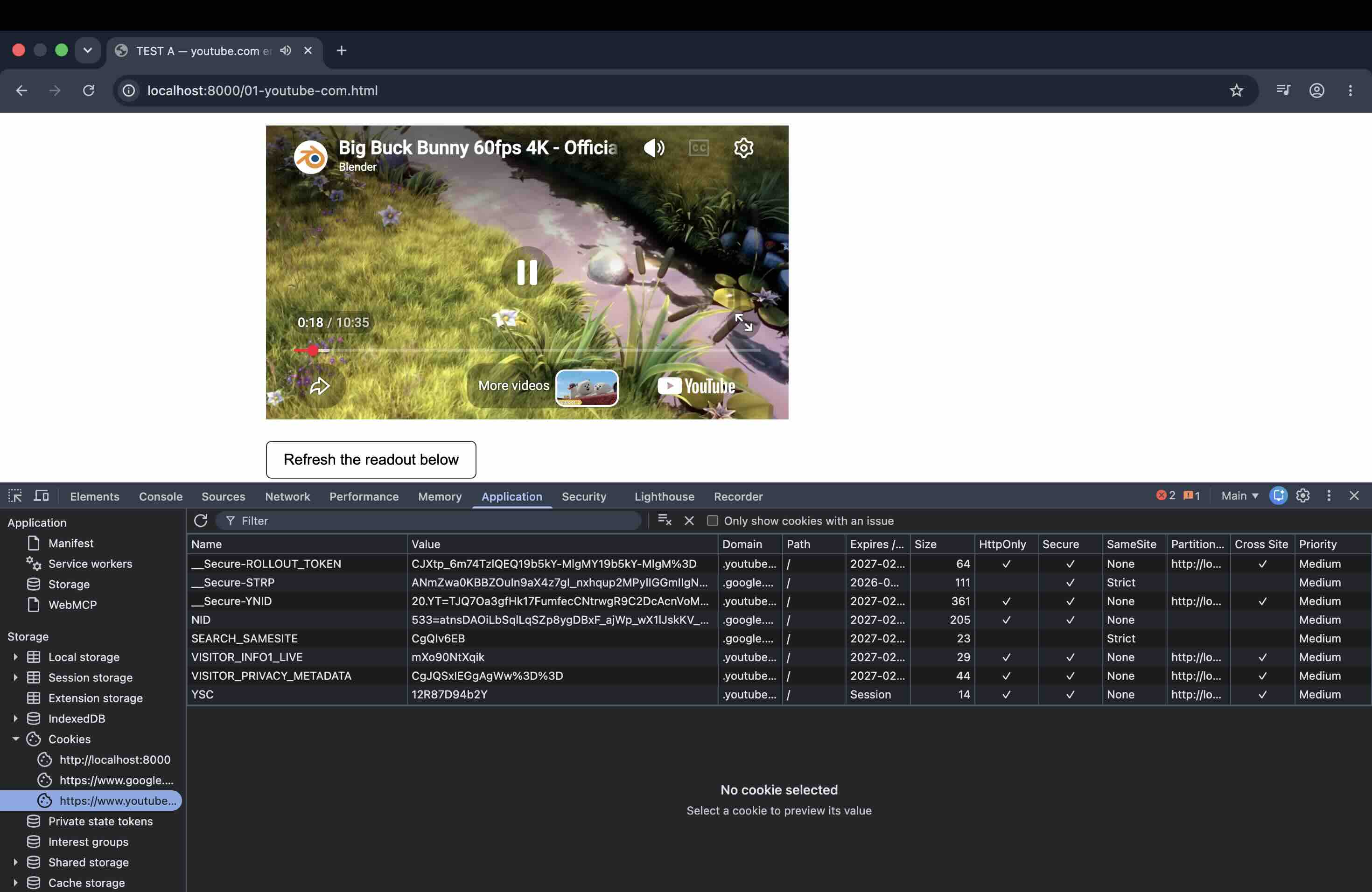Switch to the Elements tab
Screen dimensions: 1372x892
[95, 496]
